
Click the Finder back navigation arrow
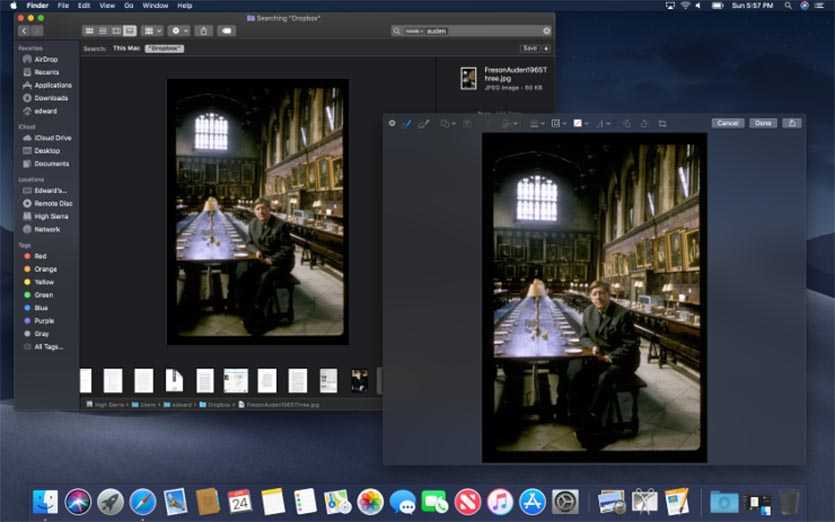point(24,31)
